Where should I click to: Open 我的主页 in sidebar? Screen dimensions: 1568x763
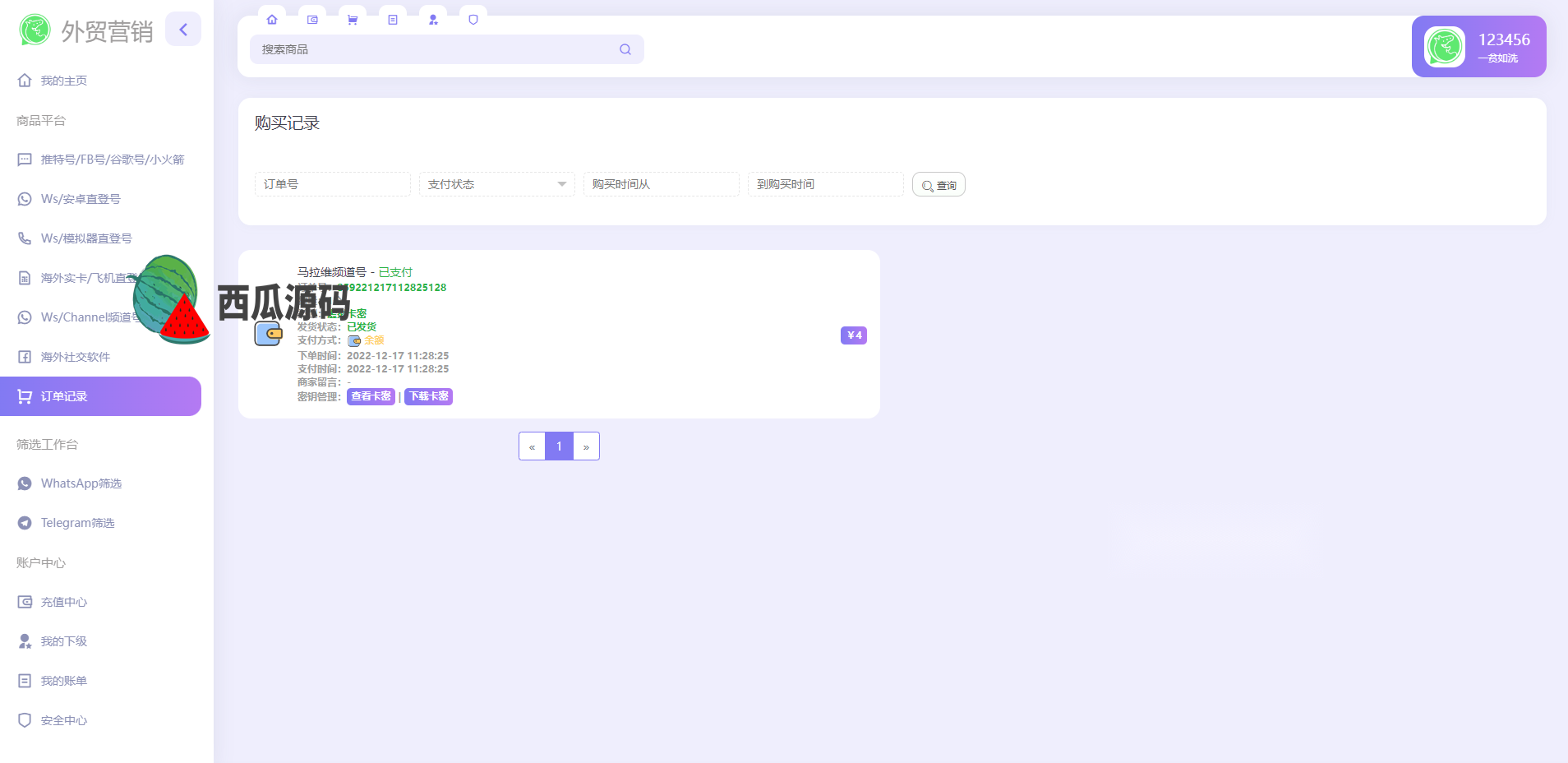(100, 81)
